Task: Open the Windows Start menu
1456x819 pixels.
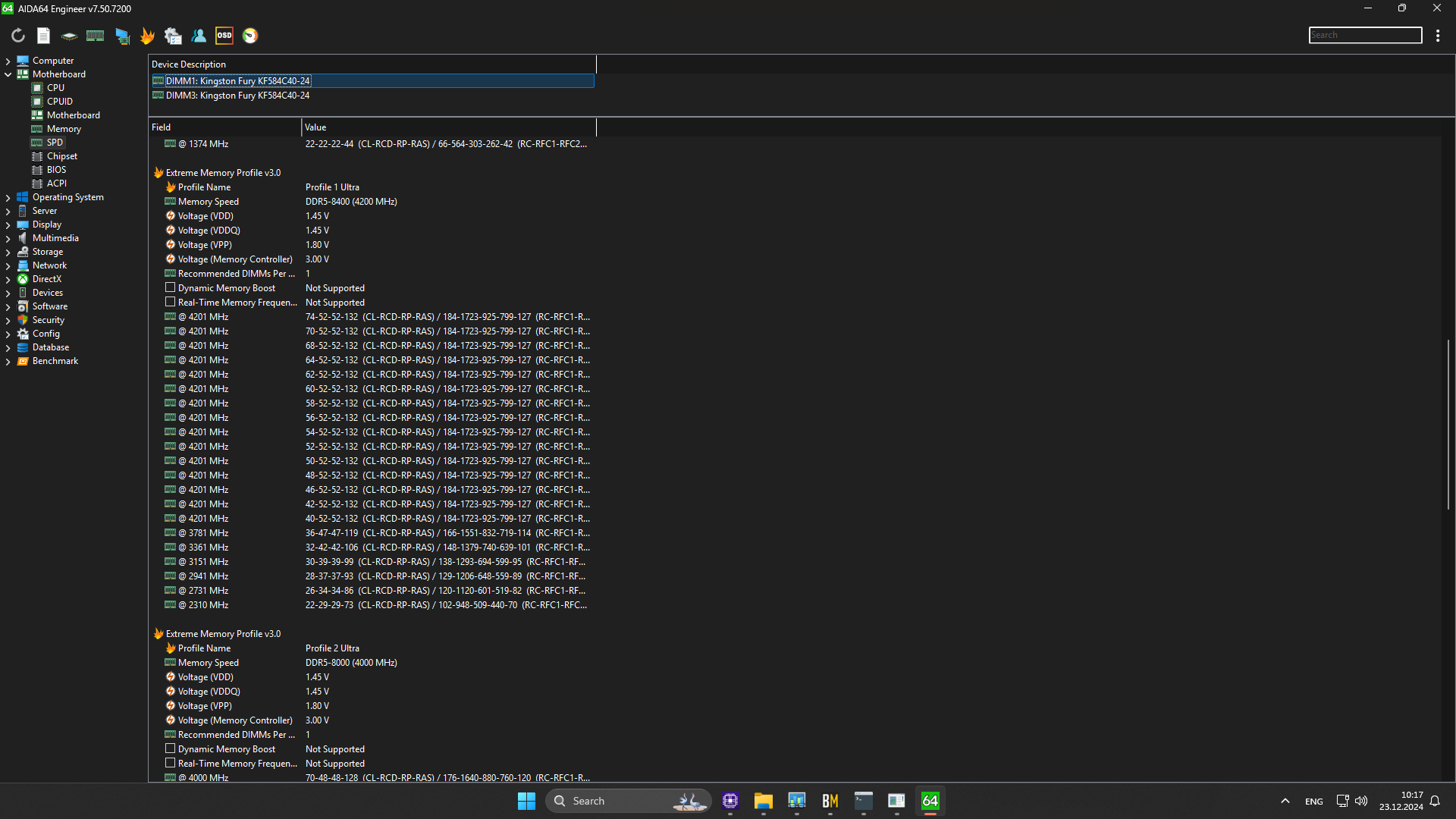Action: pyautogui.click(x=526, y=801)
